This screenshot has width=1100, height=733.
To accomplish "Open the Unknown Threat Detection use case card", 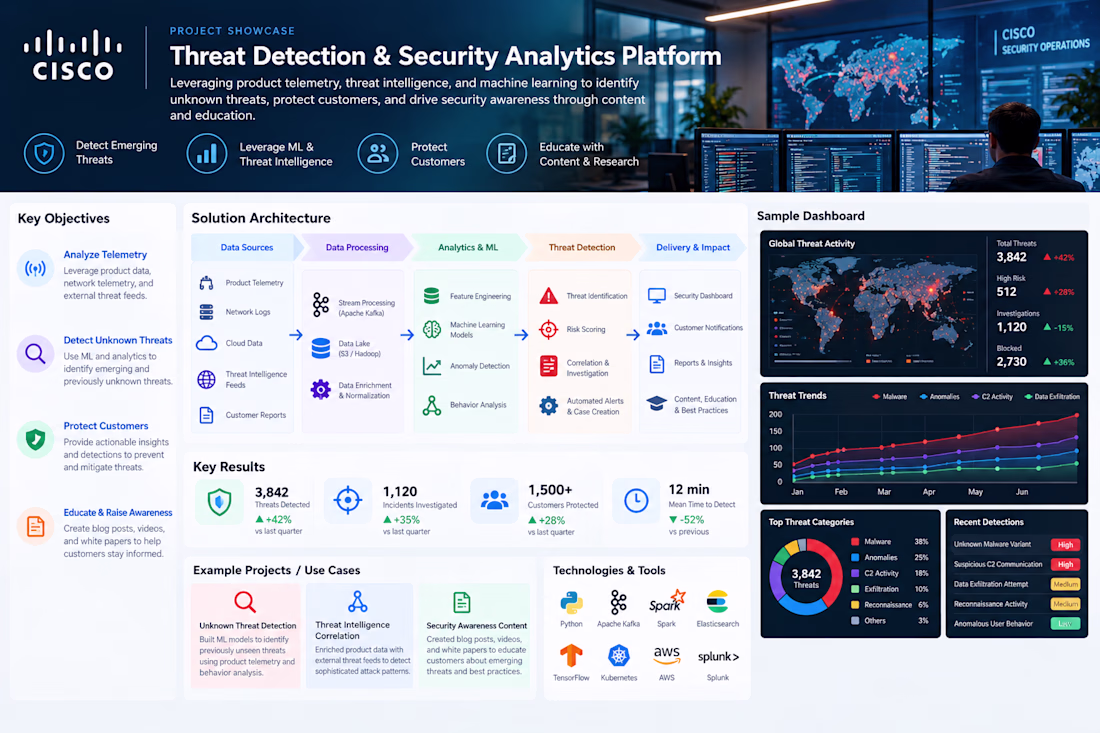I will click(246, 636).
